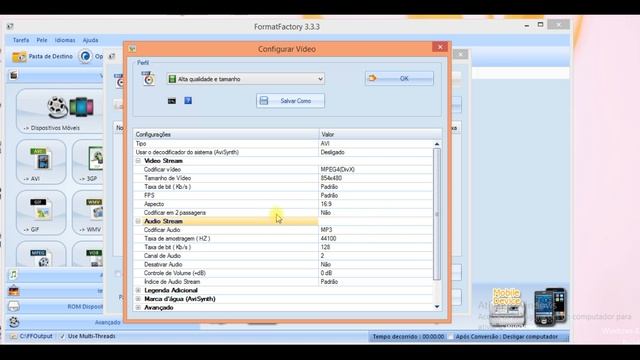
Task: Click the Salvar Como button
Action: pos(290,101)
